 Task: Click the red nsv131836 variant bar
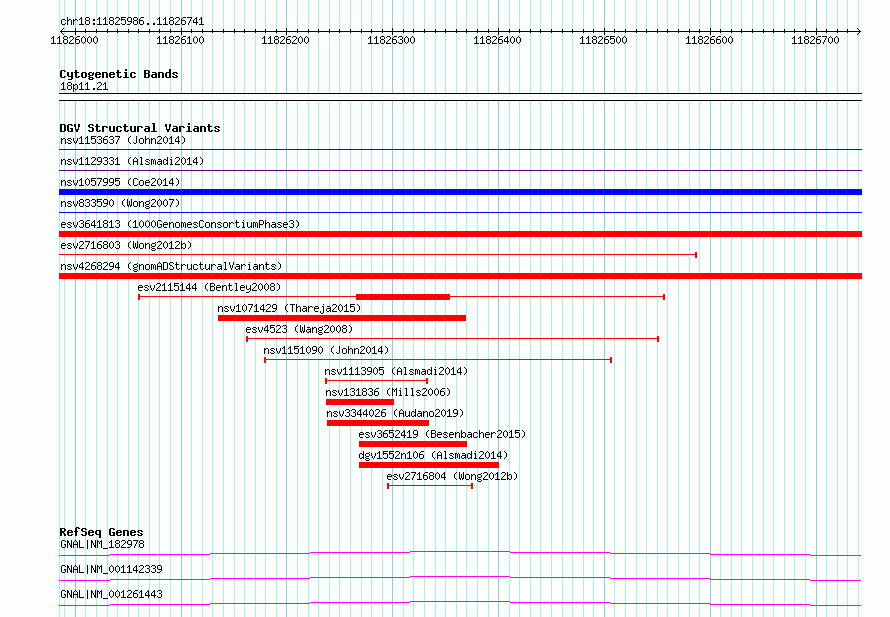point(360,402)
